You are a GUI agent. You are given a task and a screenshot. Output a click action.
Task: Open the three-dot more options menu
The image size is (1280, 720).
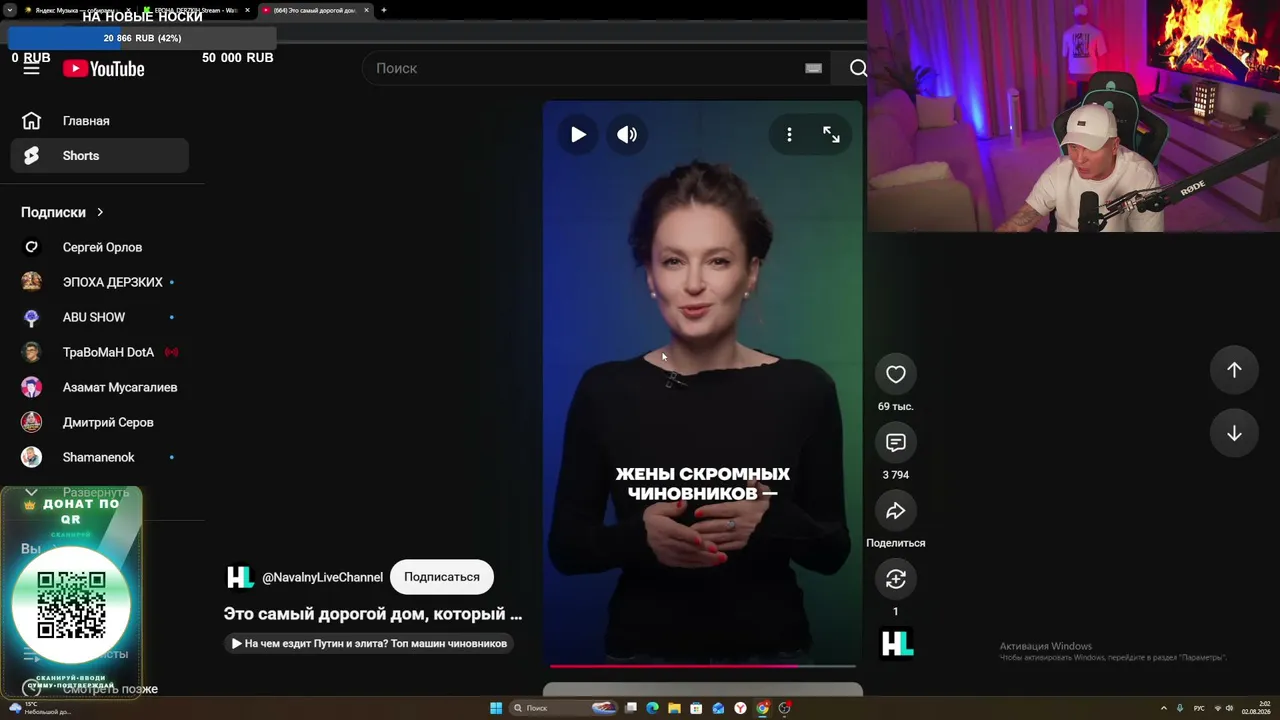pyautogui.click(x=789, y=134)
